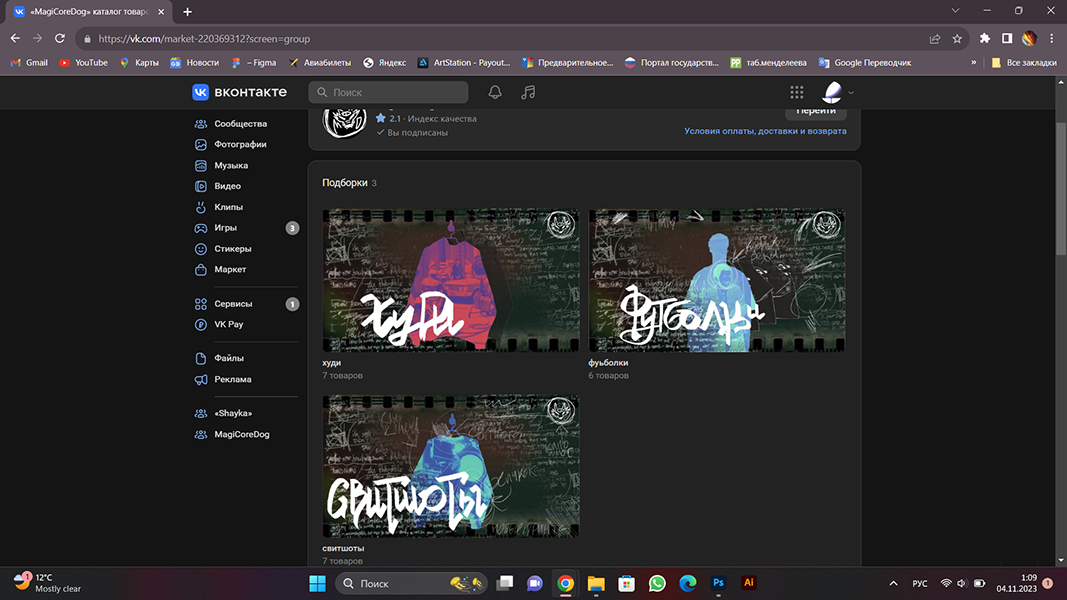Bookmark this page with the star icon
The image size is (1067, 600).
pos(957,39)
